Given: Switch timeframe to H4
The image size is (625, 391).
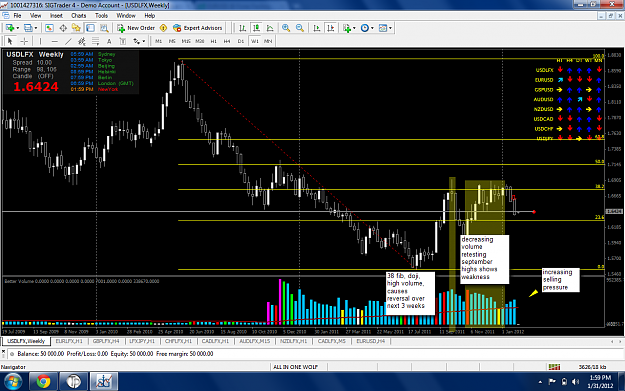Looking at the screenshot, I should click(x=227, y=41).
